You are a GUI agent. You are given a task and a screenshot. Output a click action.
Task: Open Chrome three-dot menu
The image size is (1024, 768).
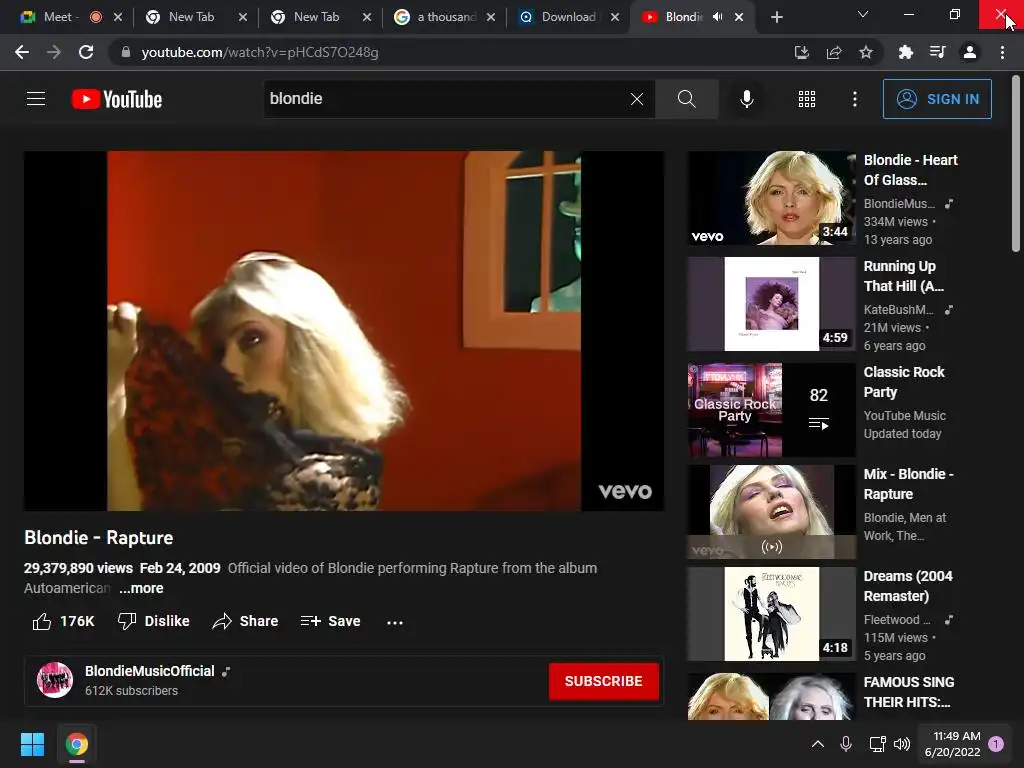click(1002, 52)
